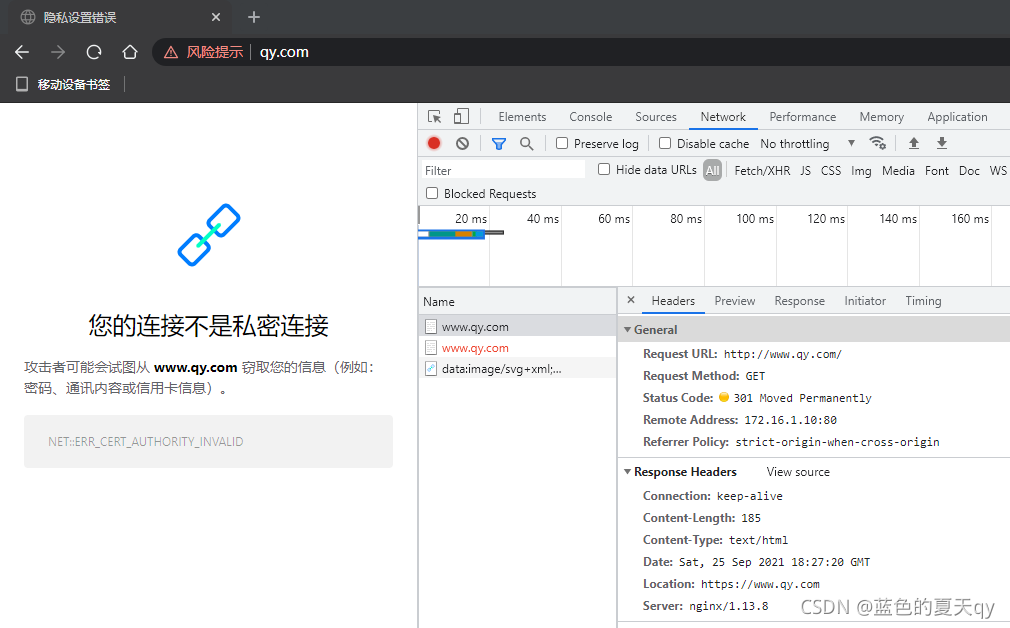The width and height of the screenshot is (1010, 628).
Task: Filter requests by Img
Action: click(861, 171)
